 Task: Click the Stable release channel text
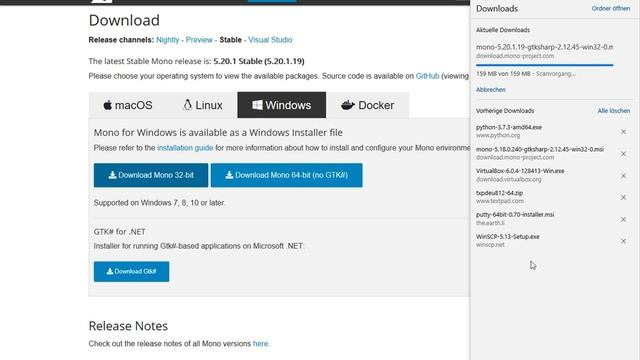[x=231, y=40]
